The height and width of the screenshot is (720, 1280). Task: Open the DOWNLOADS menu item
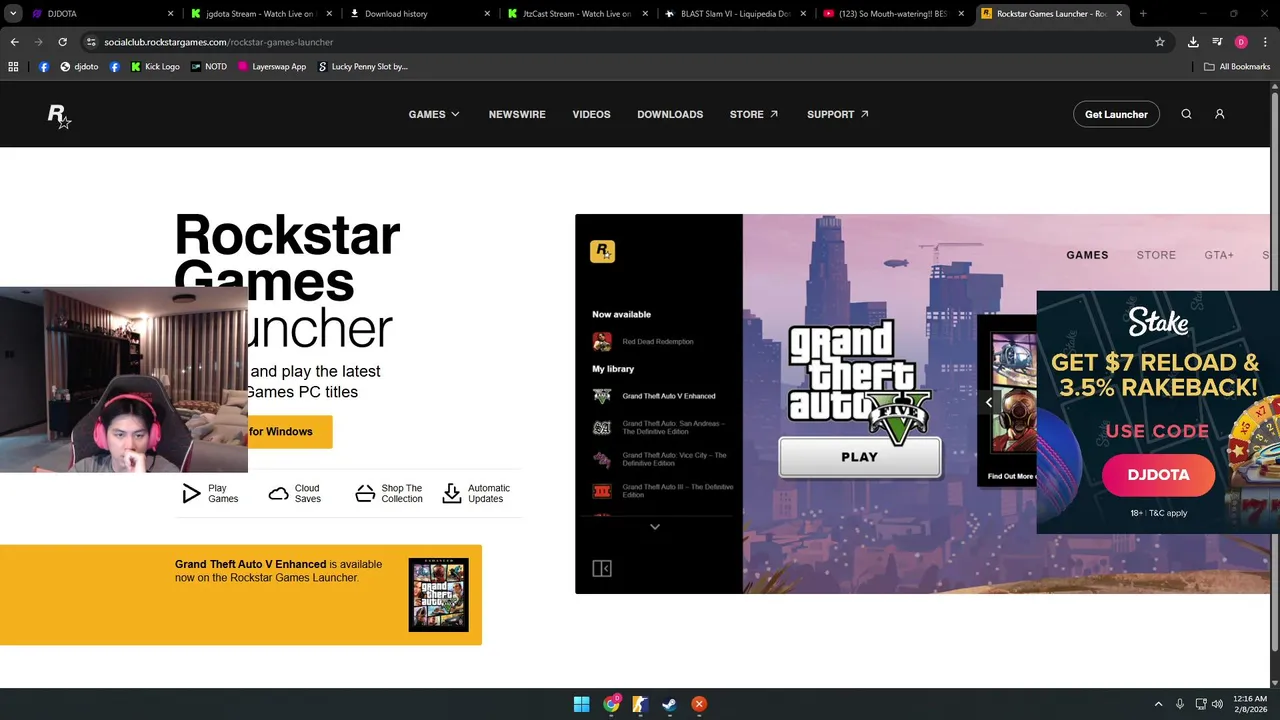(x=670, y=114)
